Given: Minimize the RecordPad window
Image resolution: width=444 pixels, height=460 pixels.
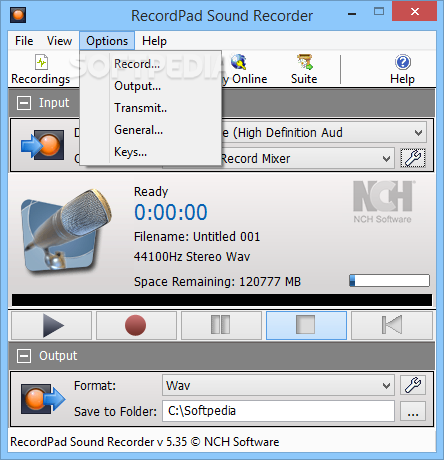Looking at the screenshot, I should pyautogui.click(x=352, y=13).
